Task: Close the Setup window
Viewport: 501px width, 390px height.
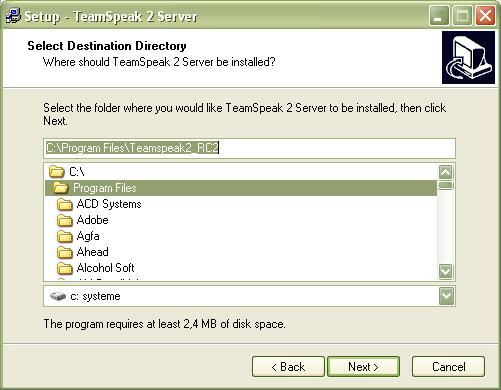Action: coord(485,16)
